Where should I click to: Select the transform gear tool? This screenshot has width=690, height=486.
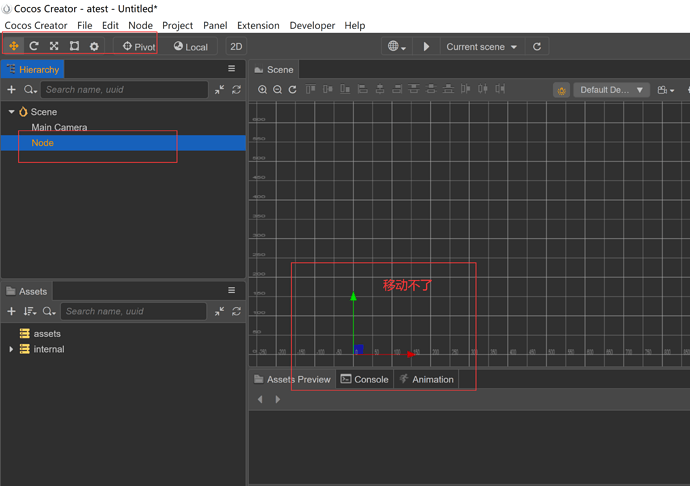coord(94,46)
